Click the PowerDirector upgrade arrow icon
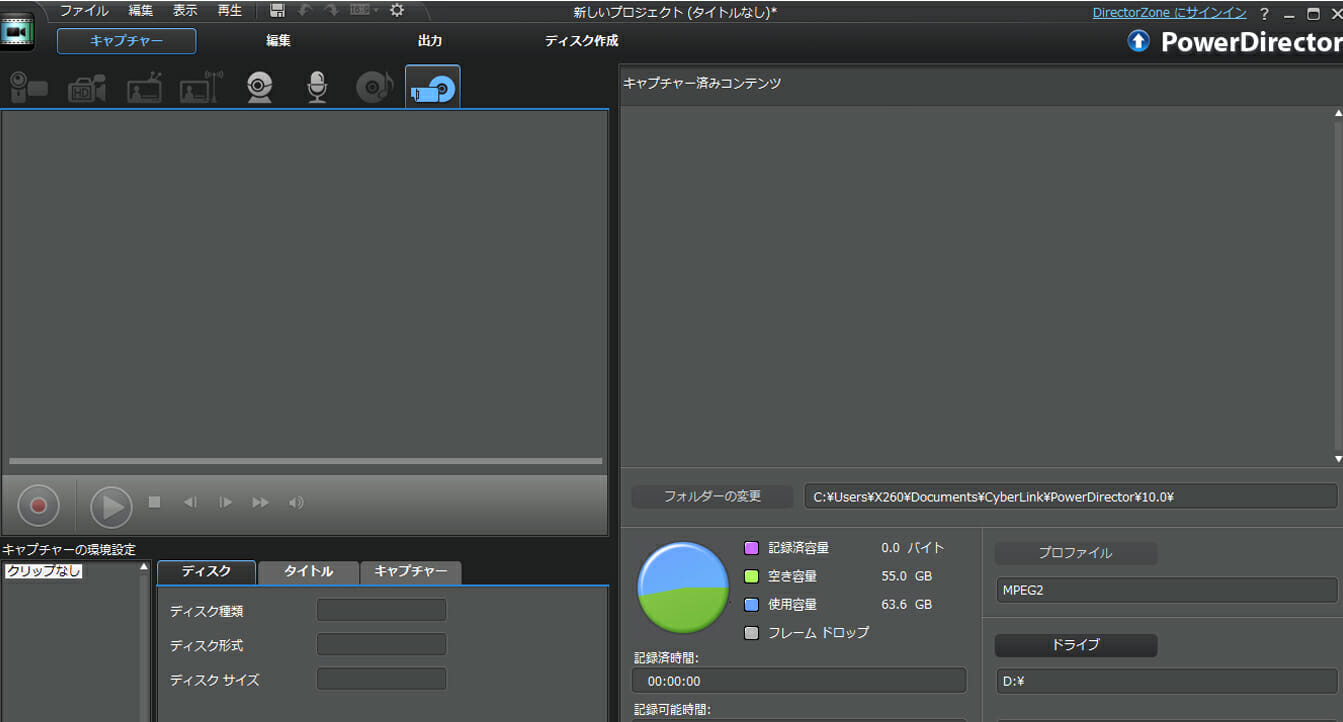The height and width of the screenshot is (722, 1343). (x=1138, y=41)
